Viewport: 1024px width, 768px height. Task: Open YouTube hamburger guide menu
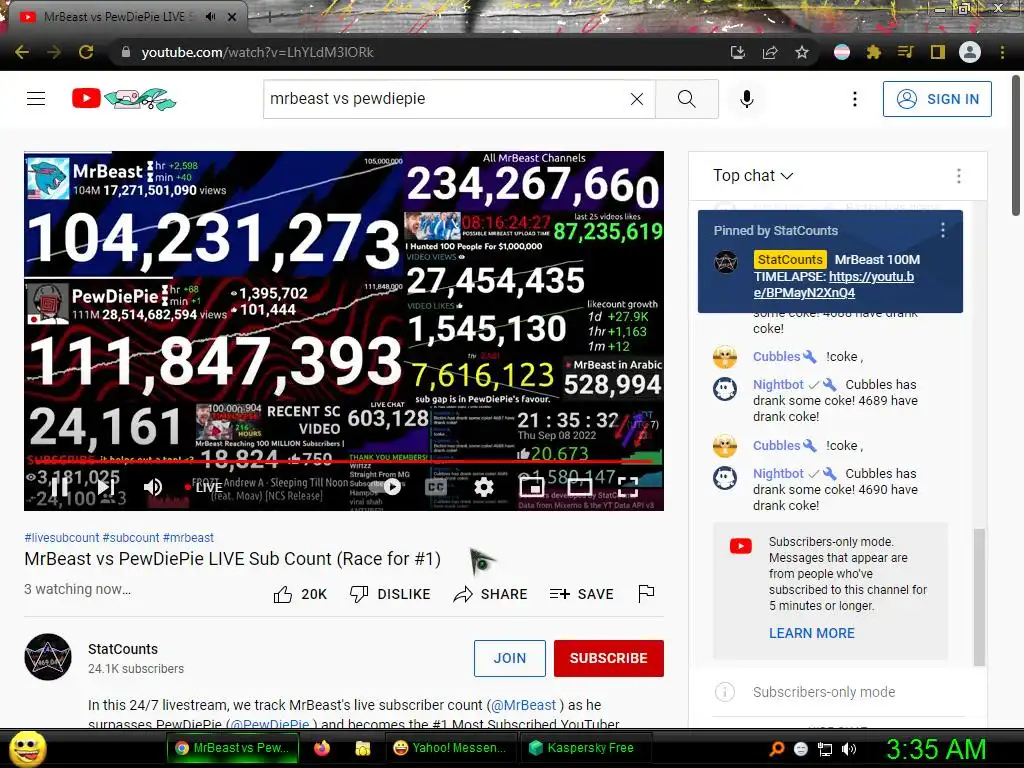point(36,99)
